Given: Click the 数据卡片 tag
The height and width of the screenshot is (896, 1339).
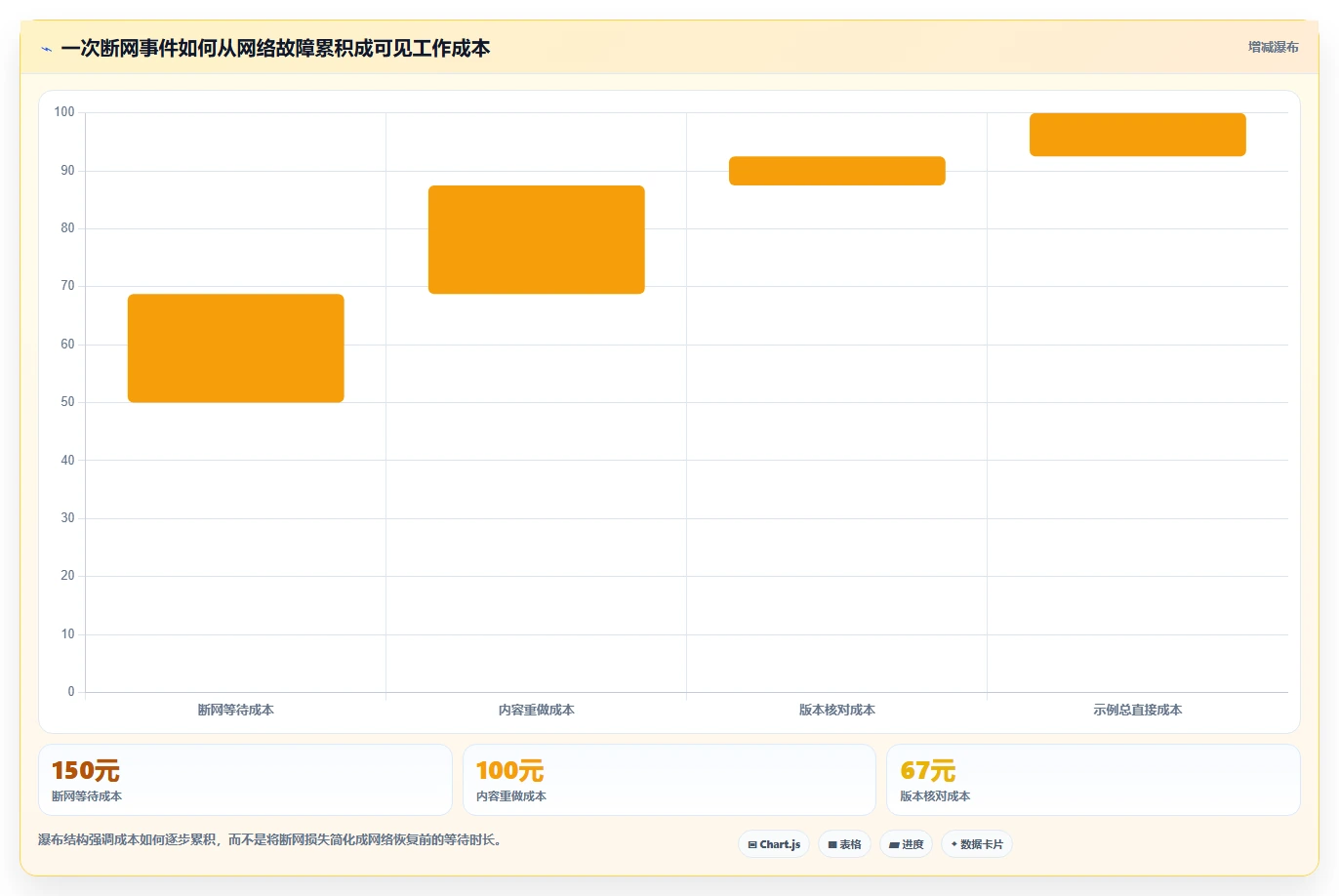Looking at the screenshot, I should tap(977, 844).
